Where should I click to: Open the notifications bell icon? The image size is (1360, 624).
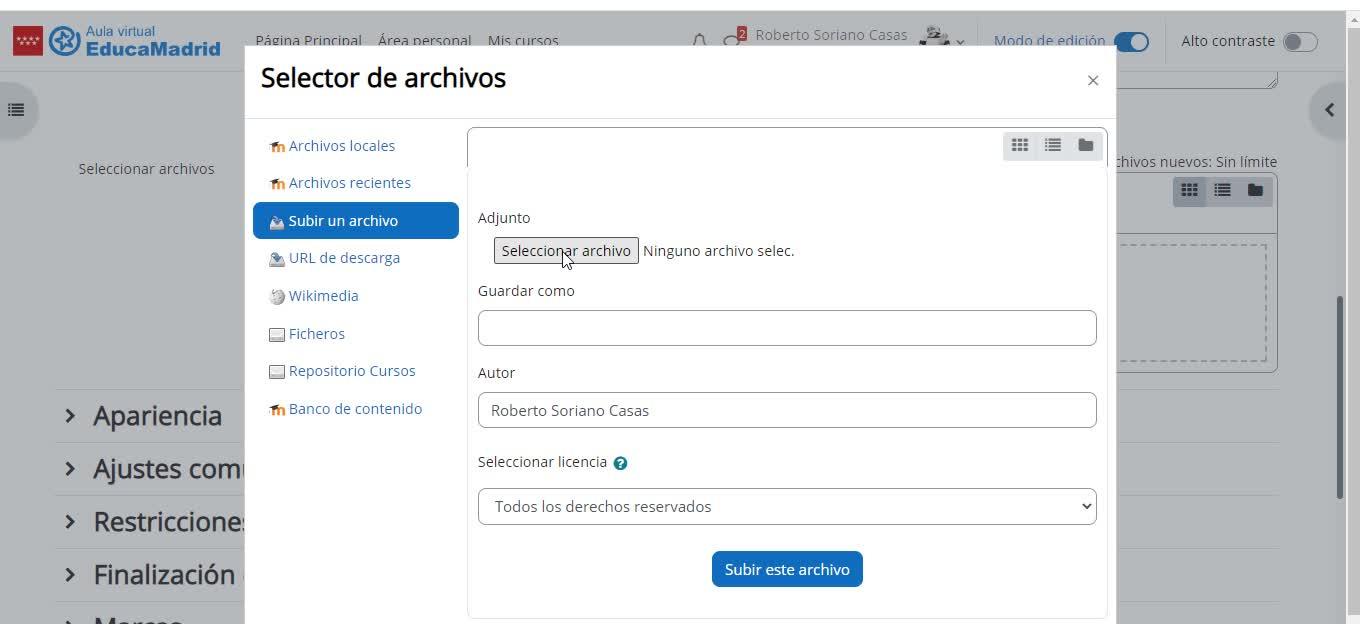click(700, 40)
